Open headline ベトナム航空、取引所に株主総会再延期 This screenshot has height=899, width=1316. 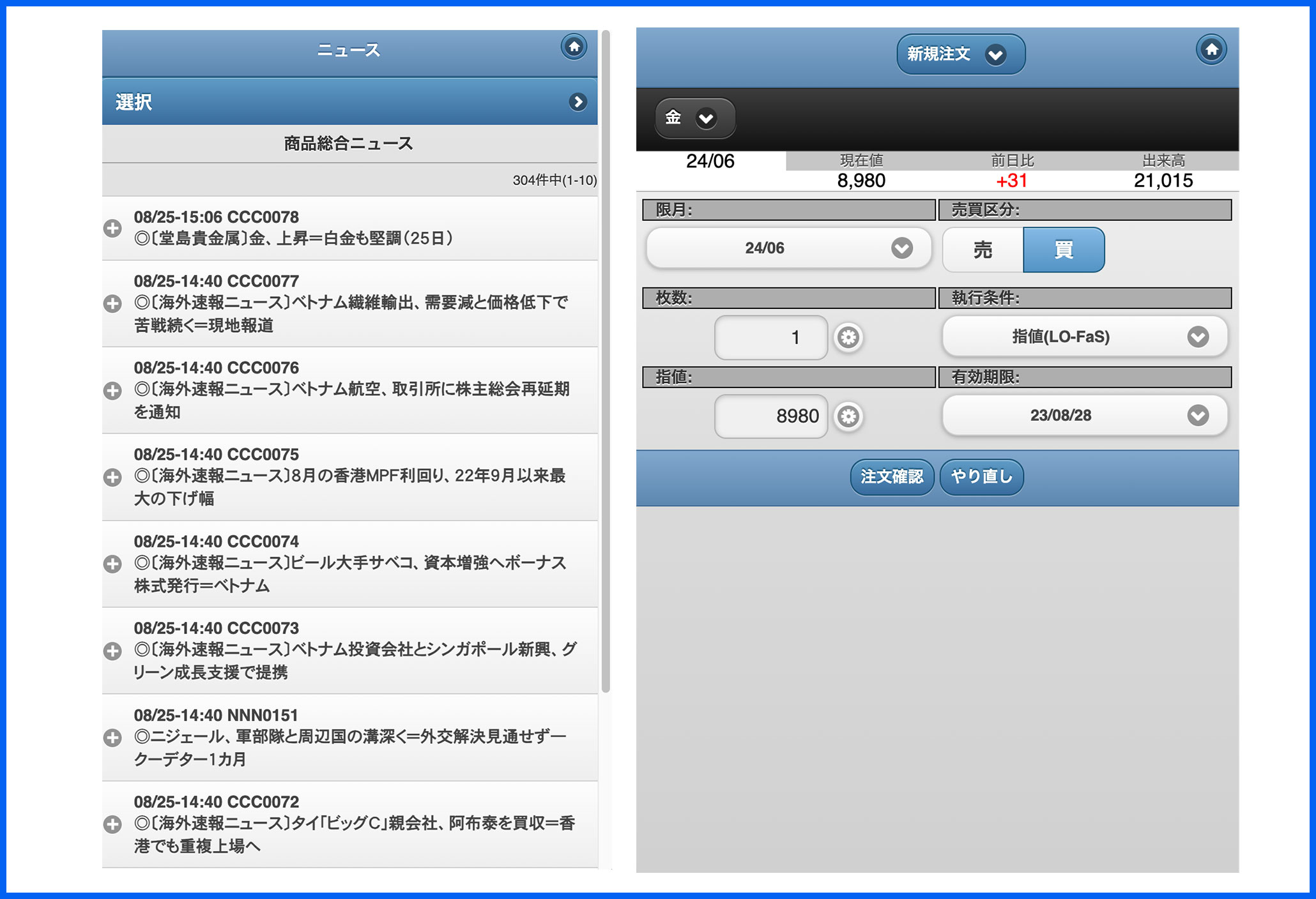[351, 400]
